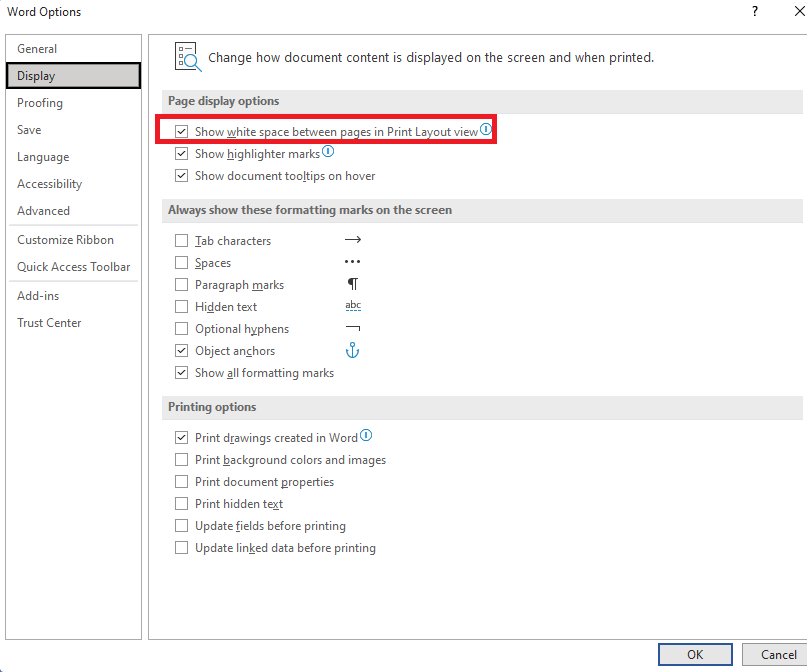Click the abc hidden text symbol
The height and width of the screenshot is (672, 807).
click(x=353, y=306)
